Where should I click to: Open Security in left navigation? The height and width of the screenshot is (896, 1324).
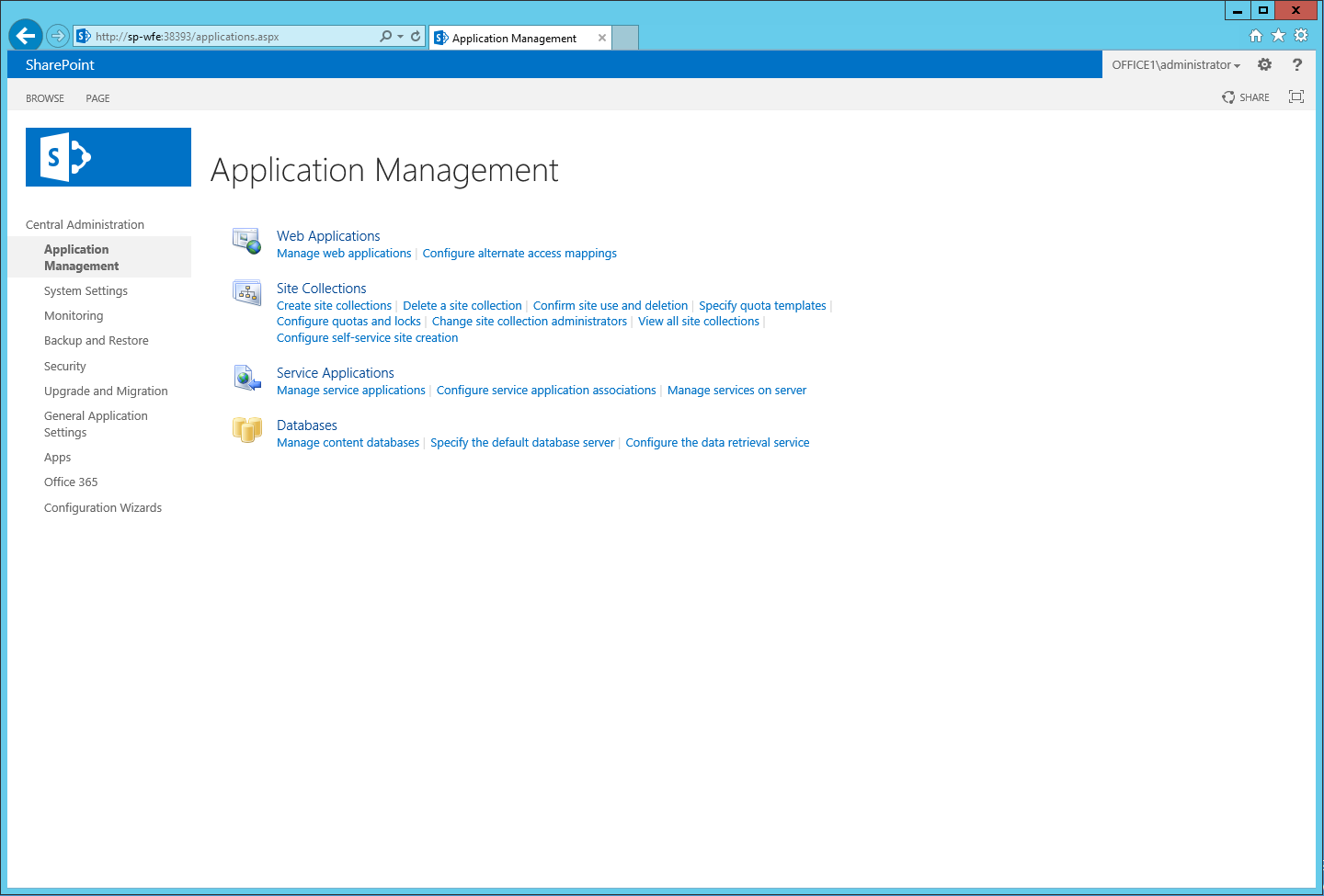pyautogui.click(x=65, y=366)
